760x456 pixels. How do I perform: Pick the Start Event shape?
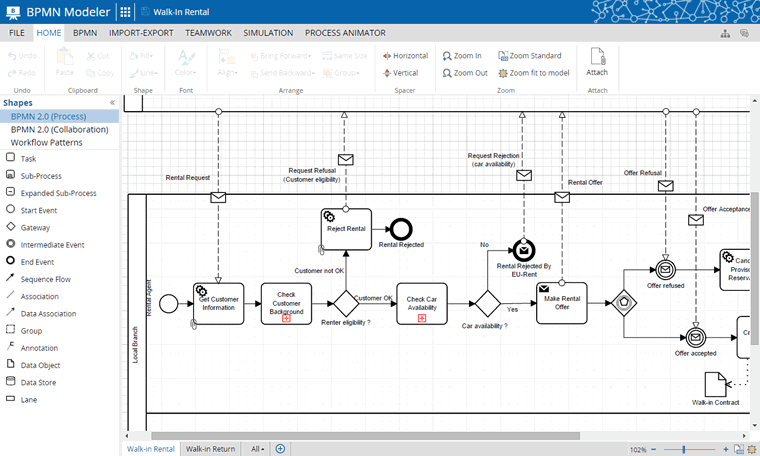(31, 210)
